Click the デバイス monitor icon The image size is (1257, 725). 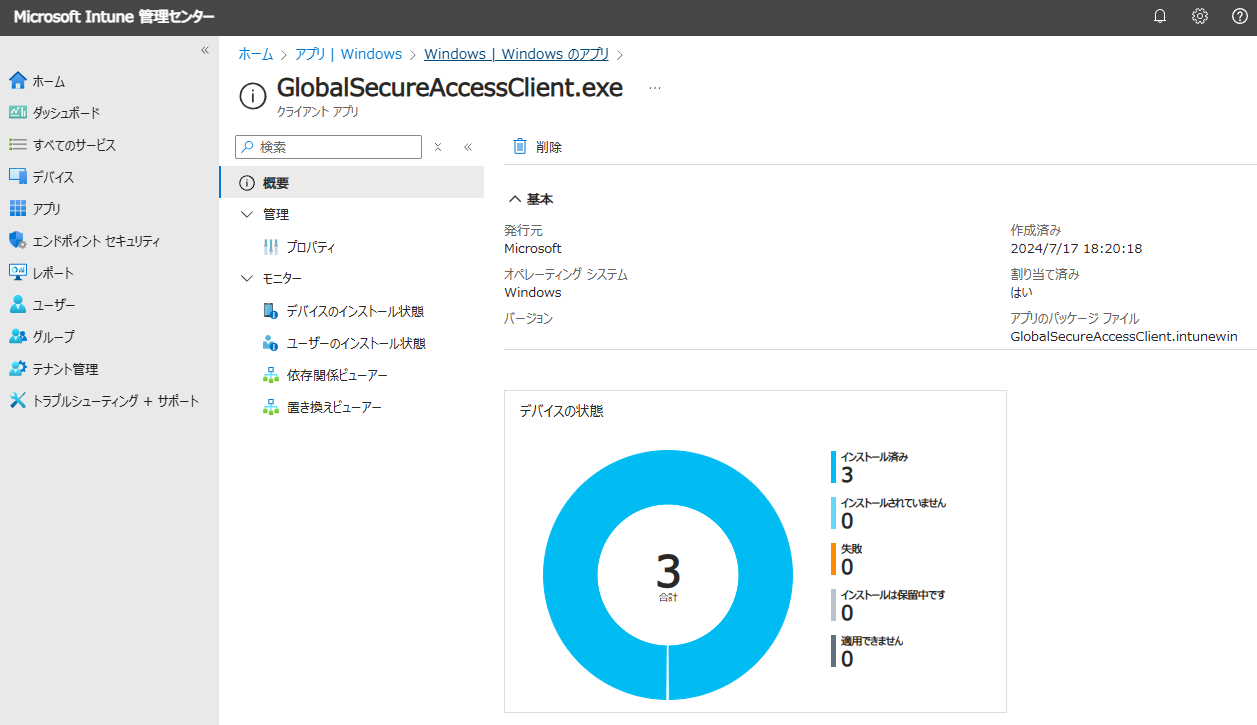(x=17, y=177)
